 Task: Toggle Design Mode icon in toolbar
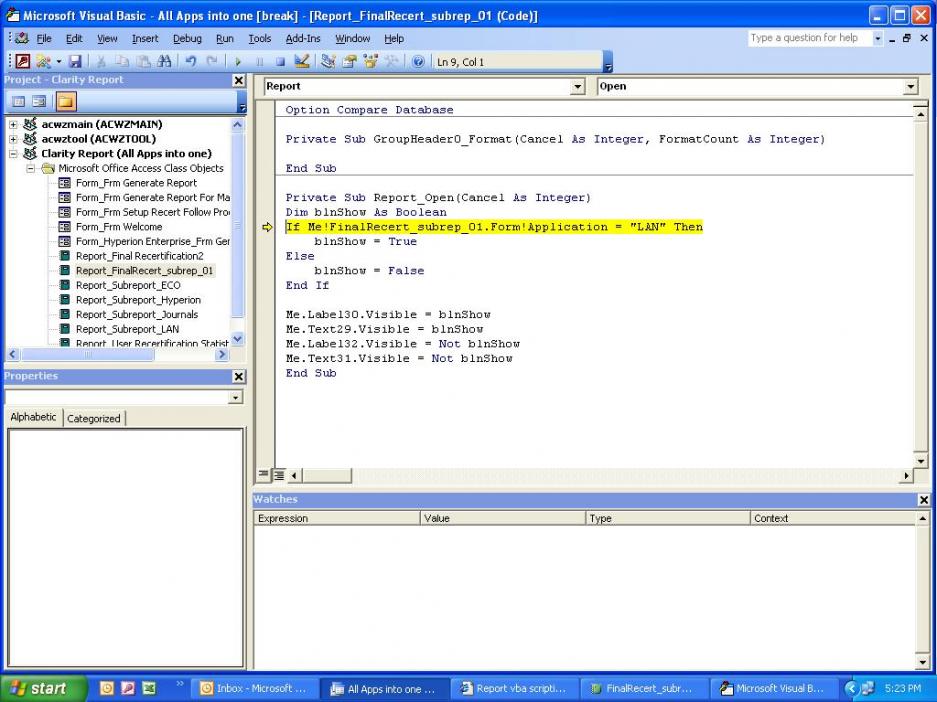point(302,62)
